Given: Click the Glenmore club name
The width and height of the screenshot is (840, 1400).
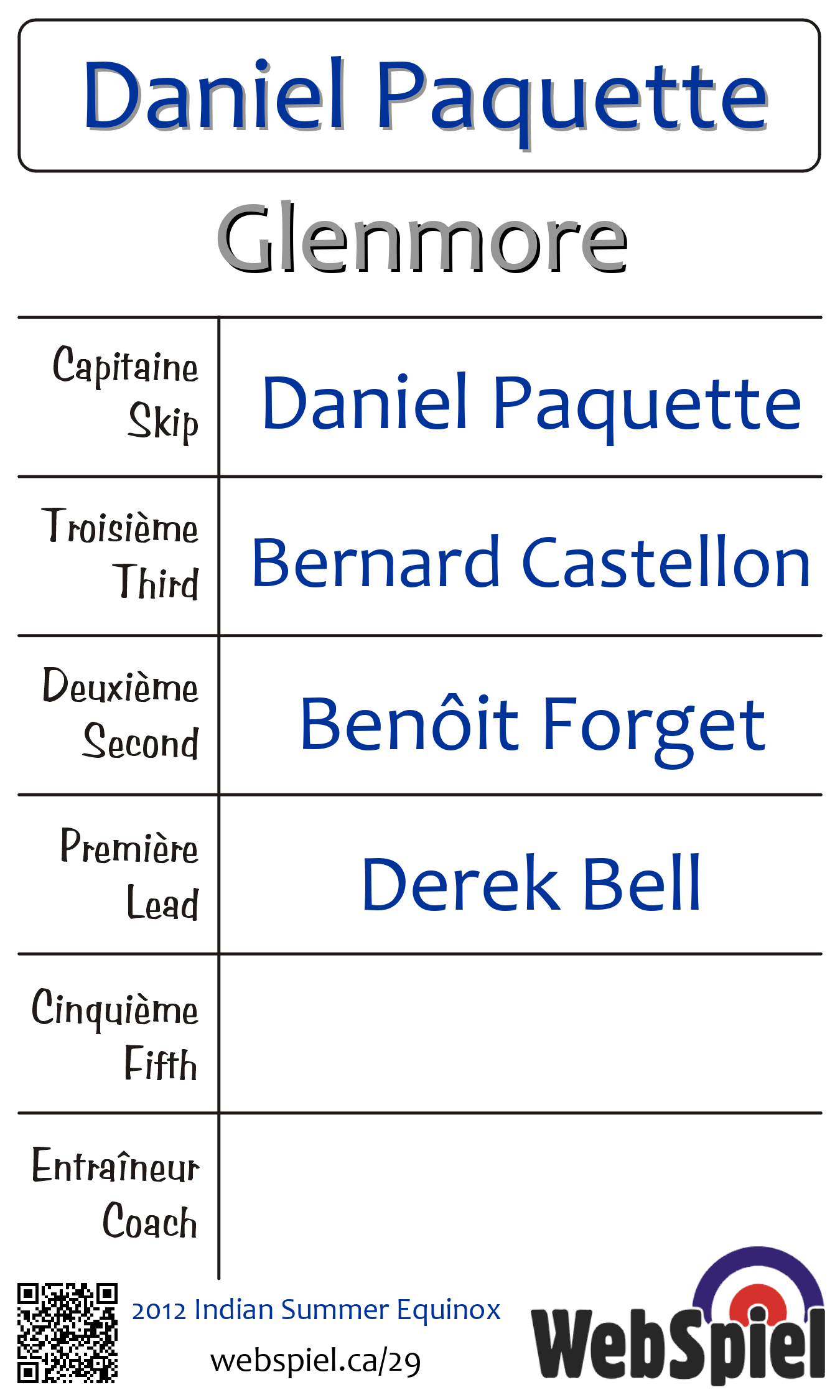Looking at the screenshot, I should click(x=422, y=239).
